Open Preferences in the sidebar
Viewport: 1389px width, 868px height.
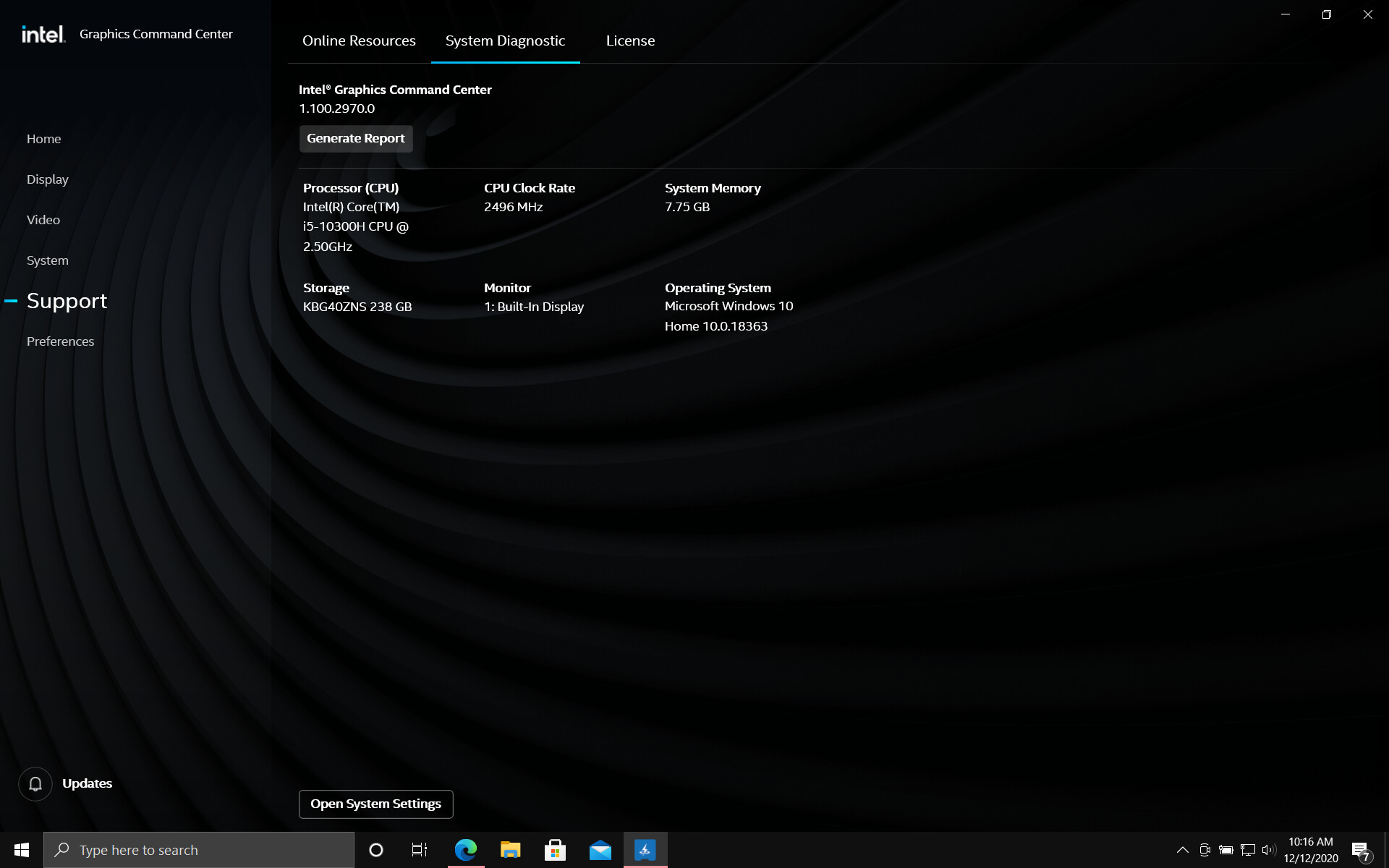(x=60, y=341)
